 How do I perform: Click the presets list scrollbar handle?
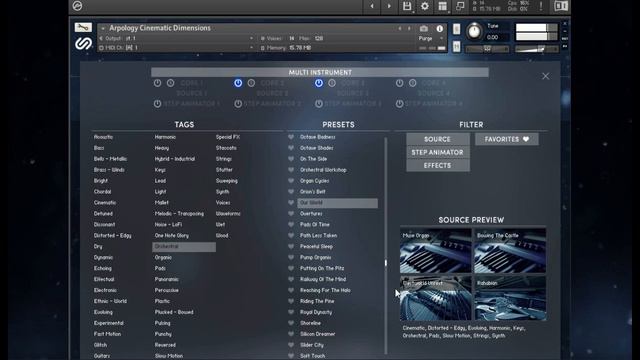[386, 263]
